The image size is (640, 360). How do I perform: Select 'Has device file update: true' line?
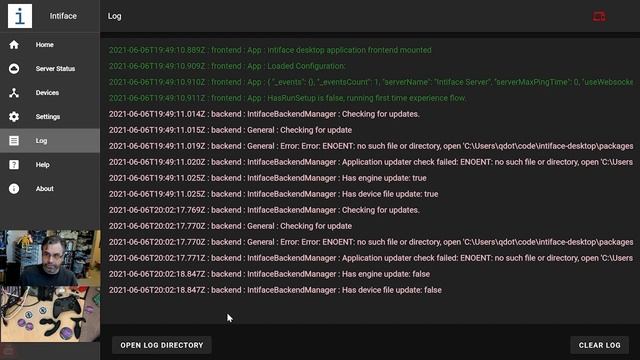(273, 194)
